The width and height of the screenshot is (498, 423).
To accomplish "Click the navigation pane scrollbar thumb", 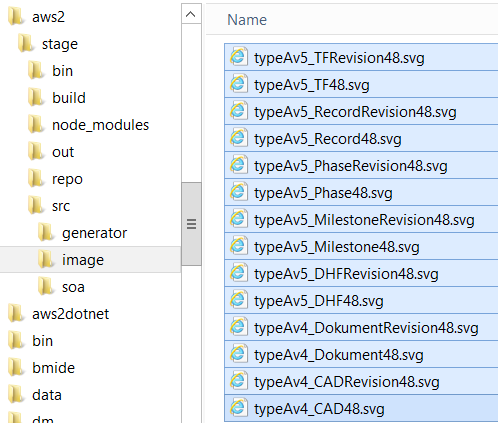I will pos(191,224).
